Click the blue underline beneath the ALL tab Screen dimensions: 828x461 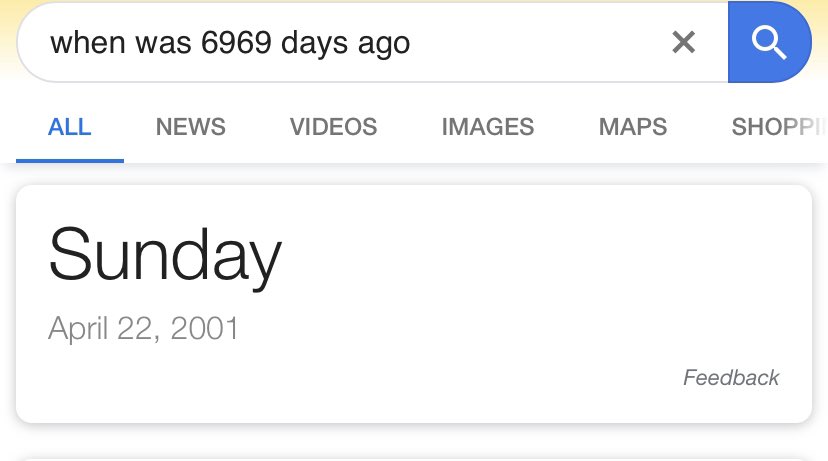point(69,159)
